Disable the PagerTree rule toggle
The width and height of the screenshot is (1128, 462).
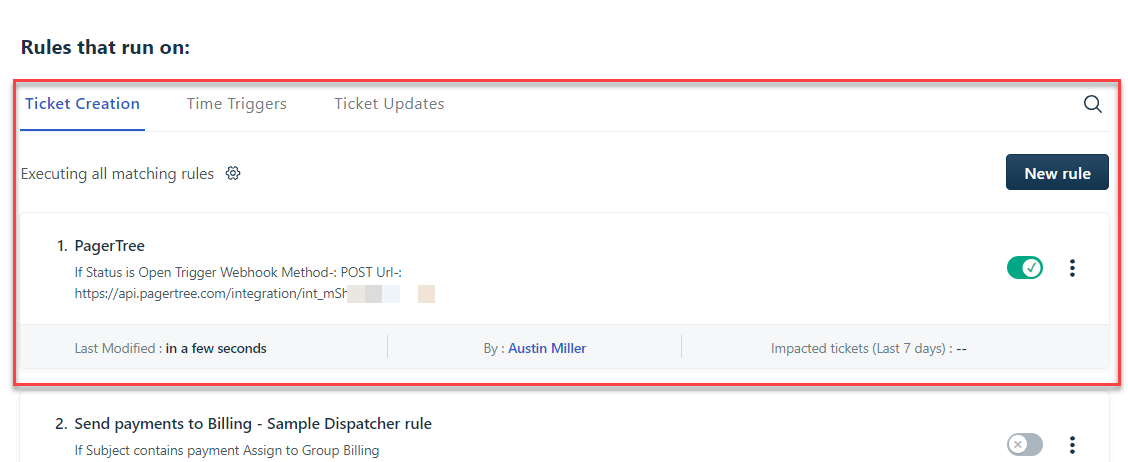click(1024, 268)
